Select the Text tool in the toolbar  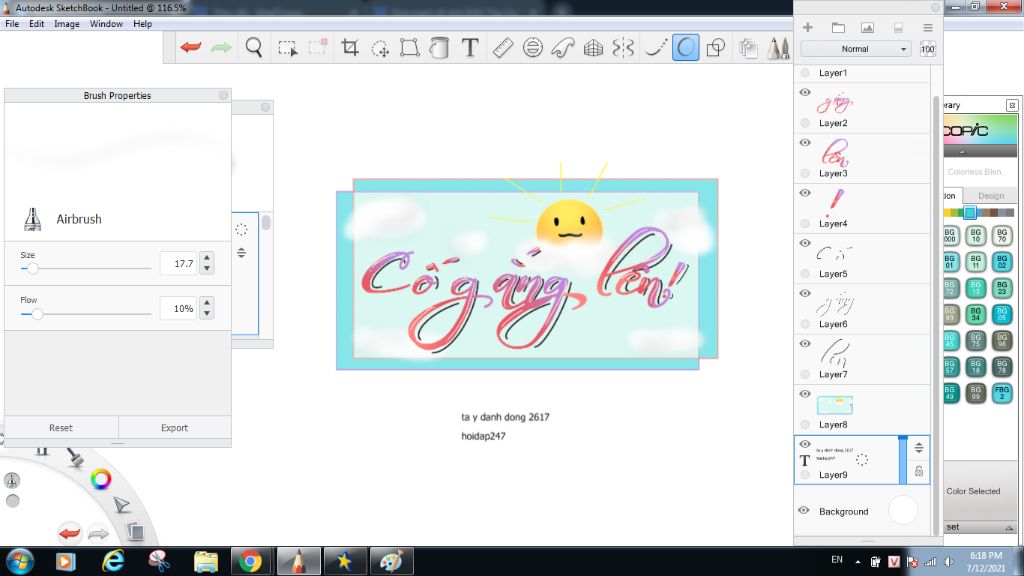(x=470, y=47)
